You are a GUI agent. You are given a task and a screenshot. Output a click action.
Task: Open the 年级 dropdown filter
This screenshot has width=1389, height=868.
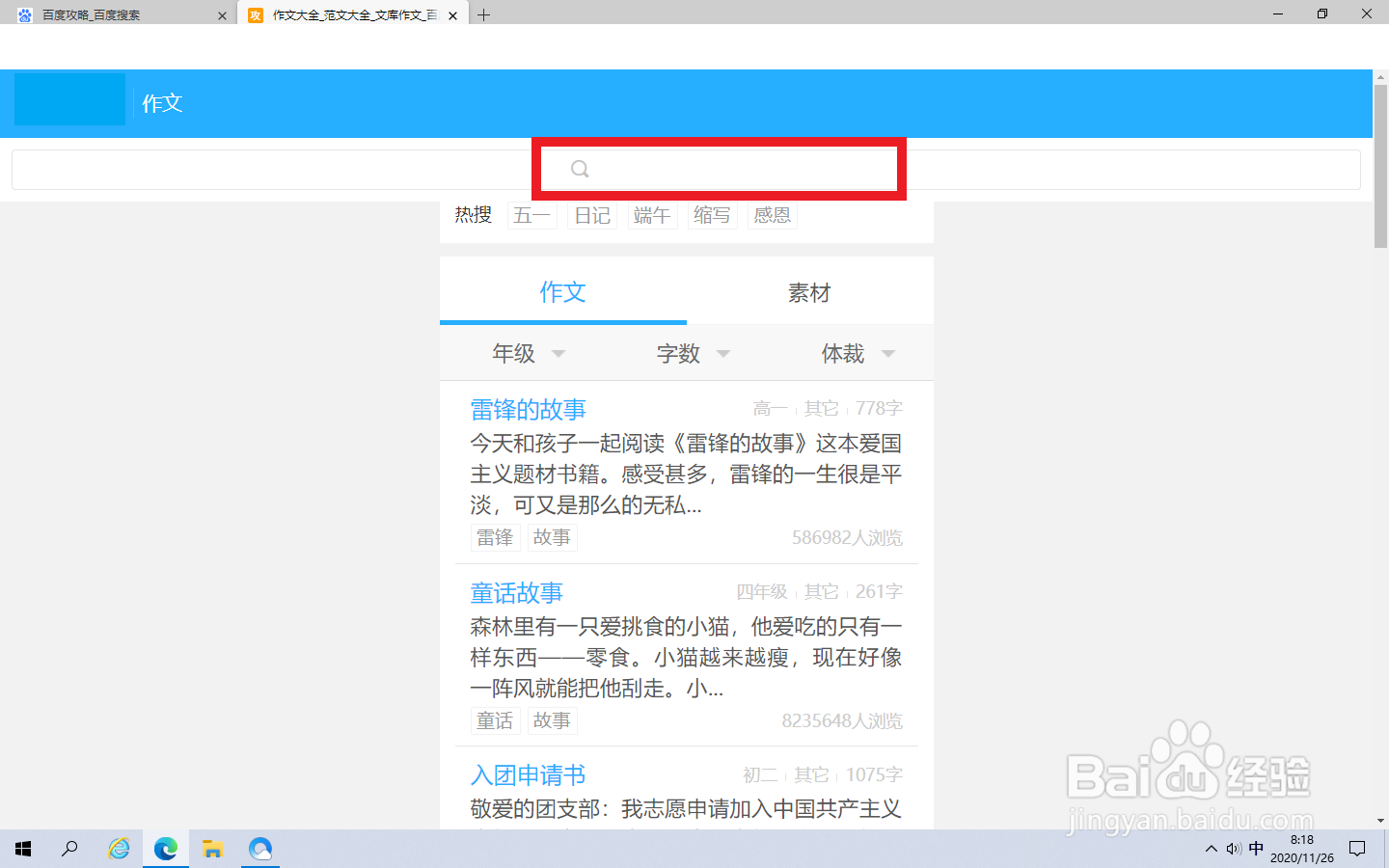[528, 354]
